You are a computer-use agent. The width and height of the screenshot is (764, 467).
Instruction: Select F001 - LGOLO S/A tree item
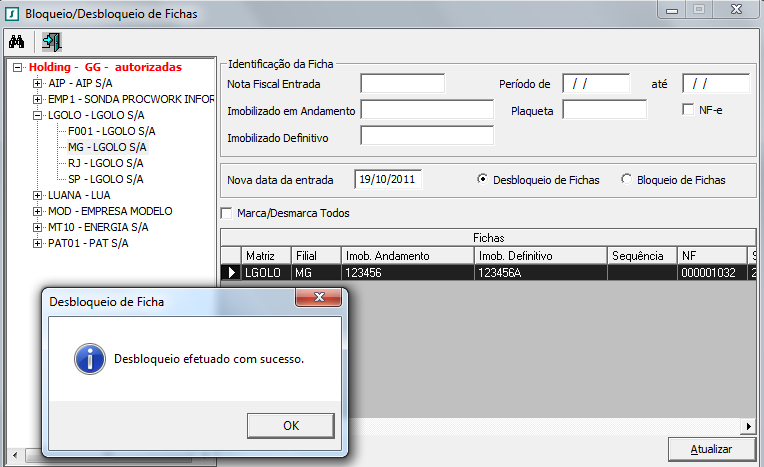pyautogui.click(x=112, y=131)
